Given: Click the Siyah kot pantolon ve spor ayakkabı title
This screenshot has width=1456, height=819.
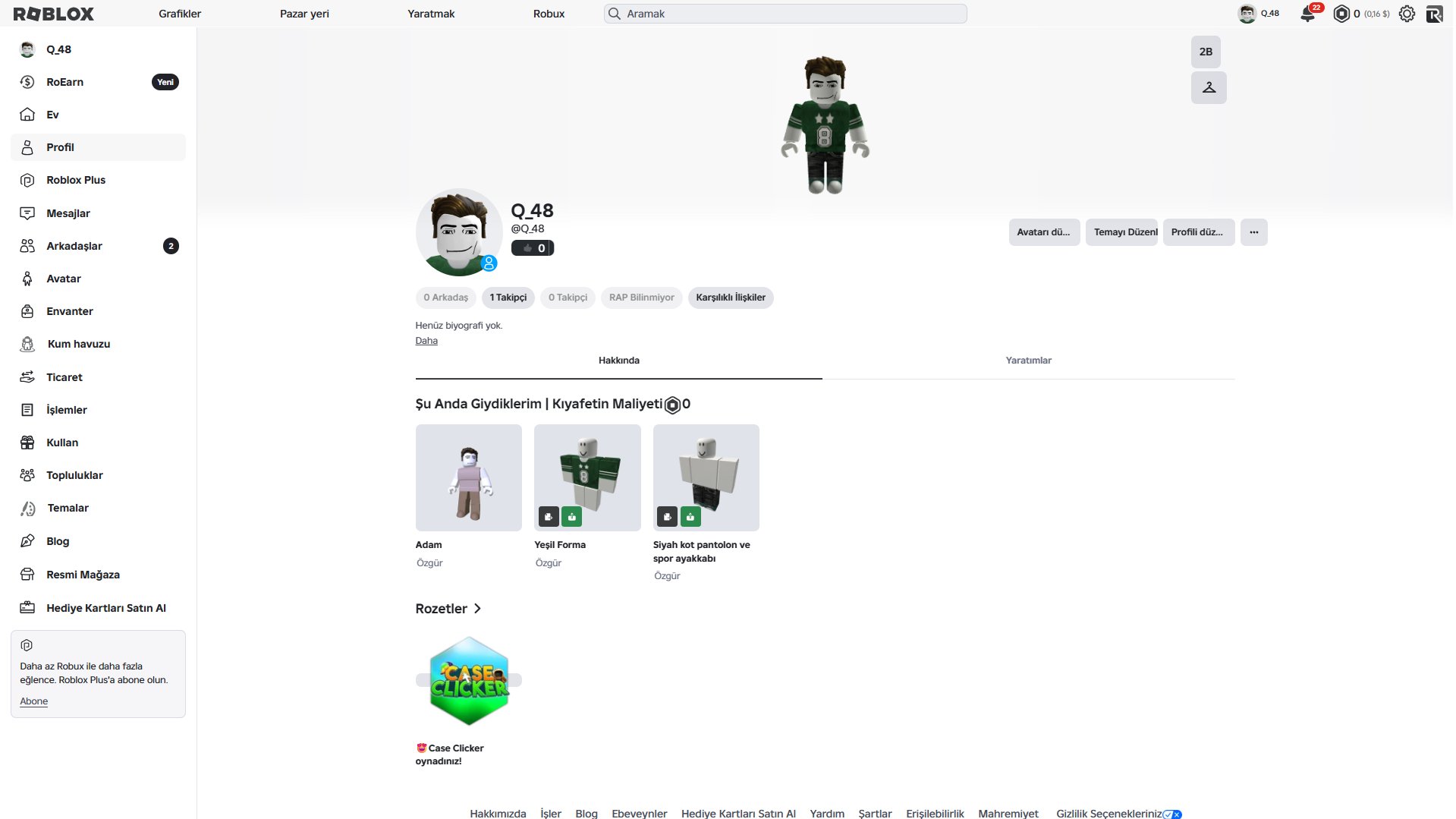Looking at the screenshot, I should [701, 552].
